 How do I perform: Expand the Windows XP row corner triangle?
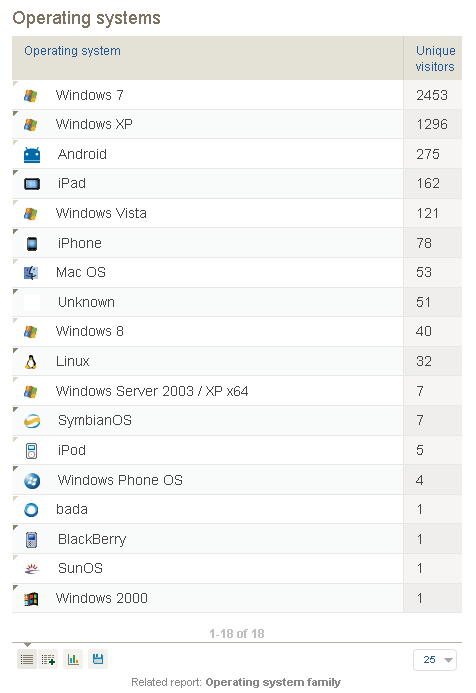click(x=15, y=114)
